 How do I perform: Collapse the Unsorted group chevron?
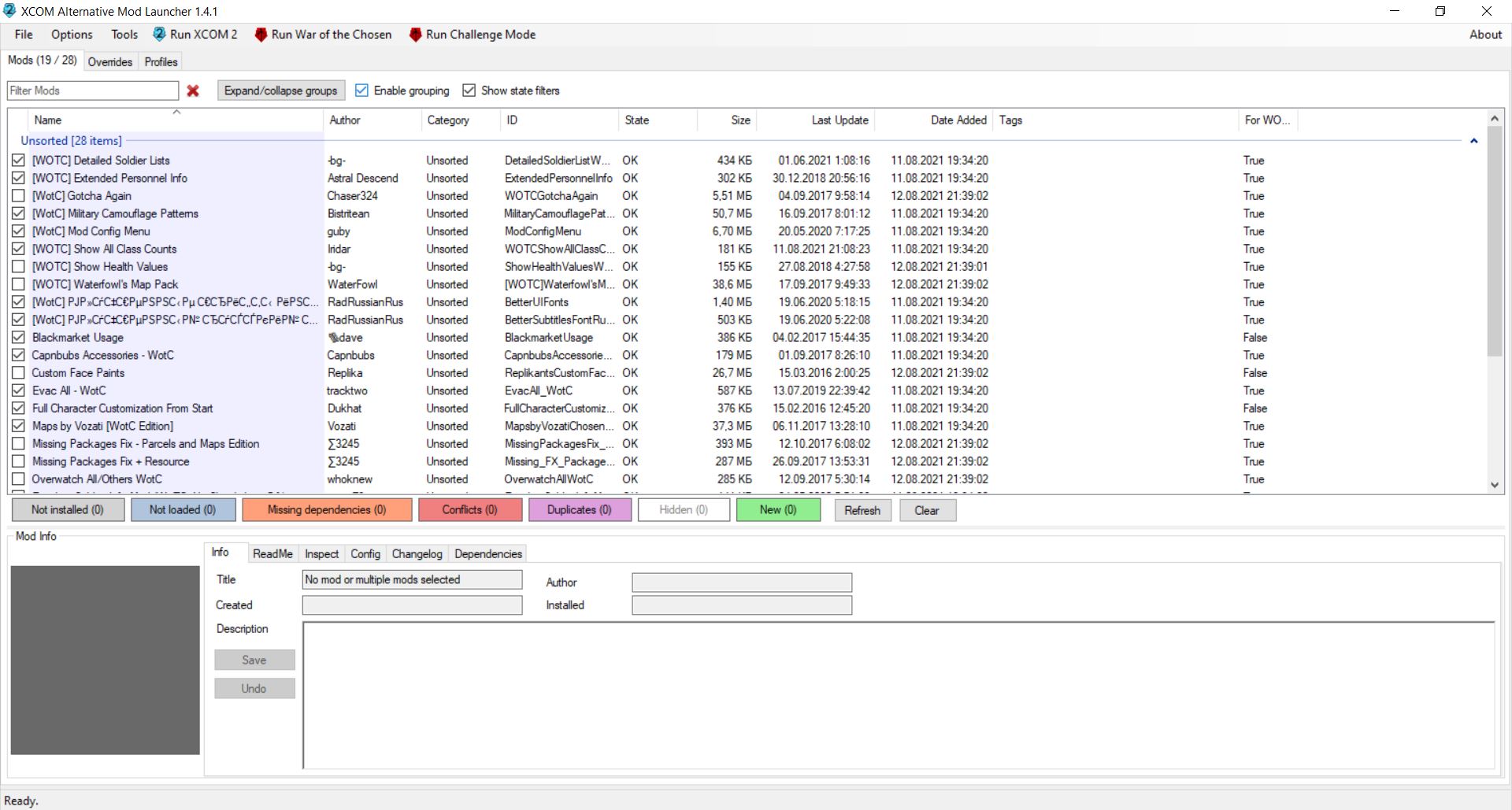coord(1473,141)
